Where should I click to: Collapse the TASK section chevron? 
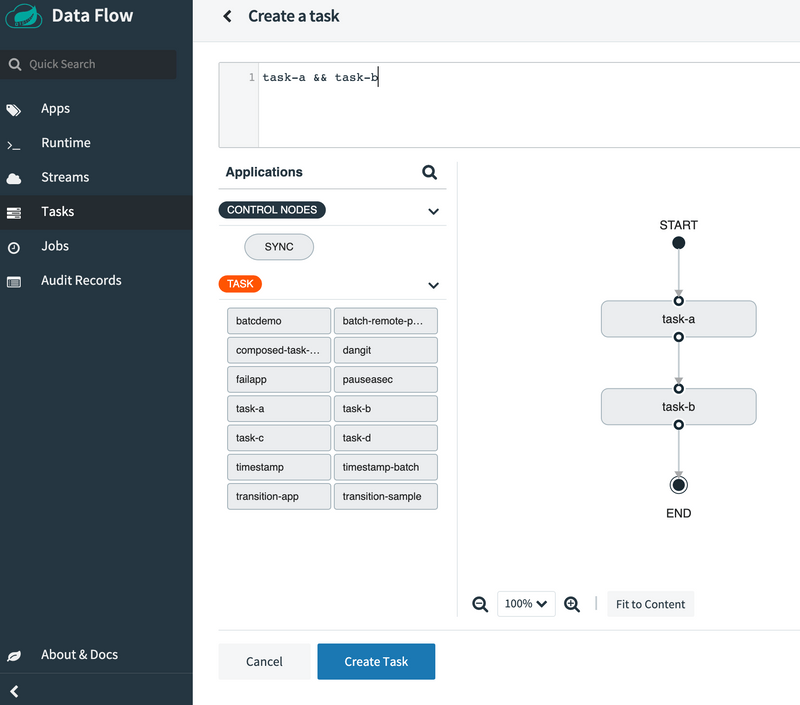tap(433, 285)
